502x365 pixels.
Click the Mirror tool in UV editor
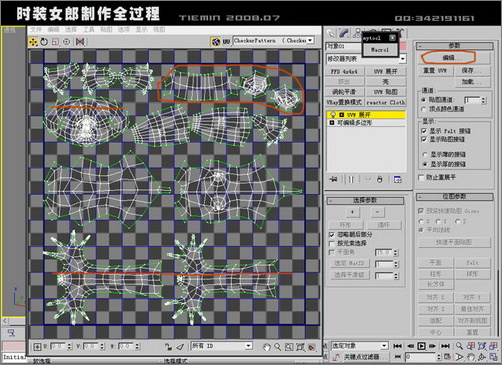coord(80,42)
